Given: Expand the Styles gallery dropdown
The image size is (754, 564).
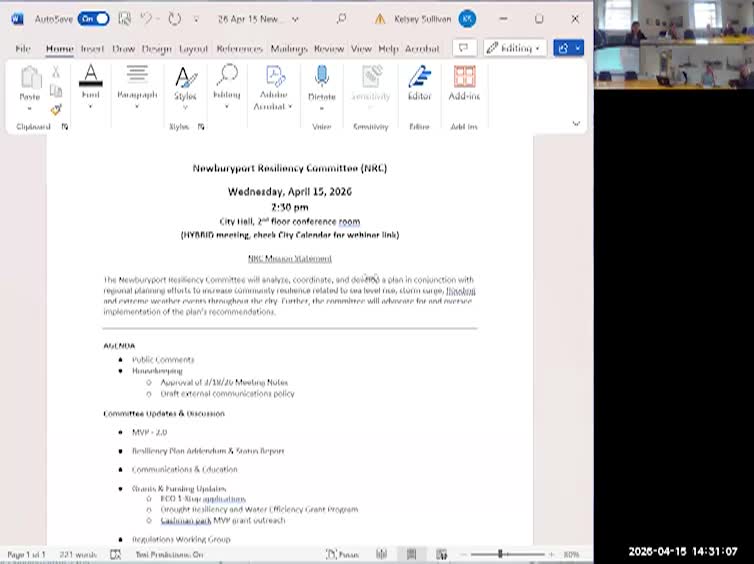Looking at the screenshot, I should [185, 108].
